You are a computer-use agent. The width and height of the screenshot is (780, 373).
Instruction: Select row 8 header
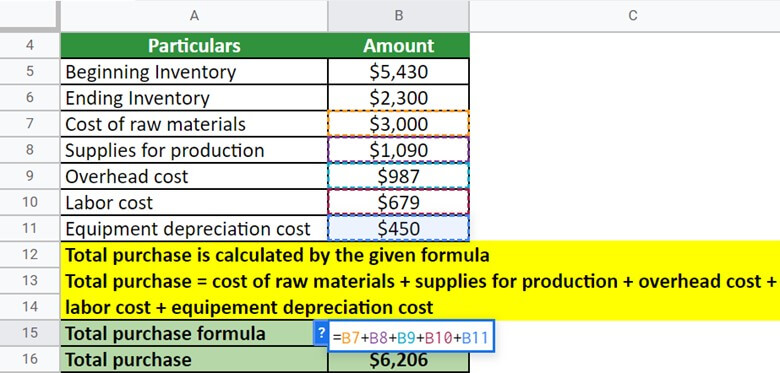[x=30, y=150]
